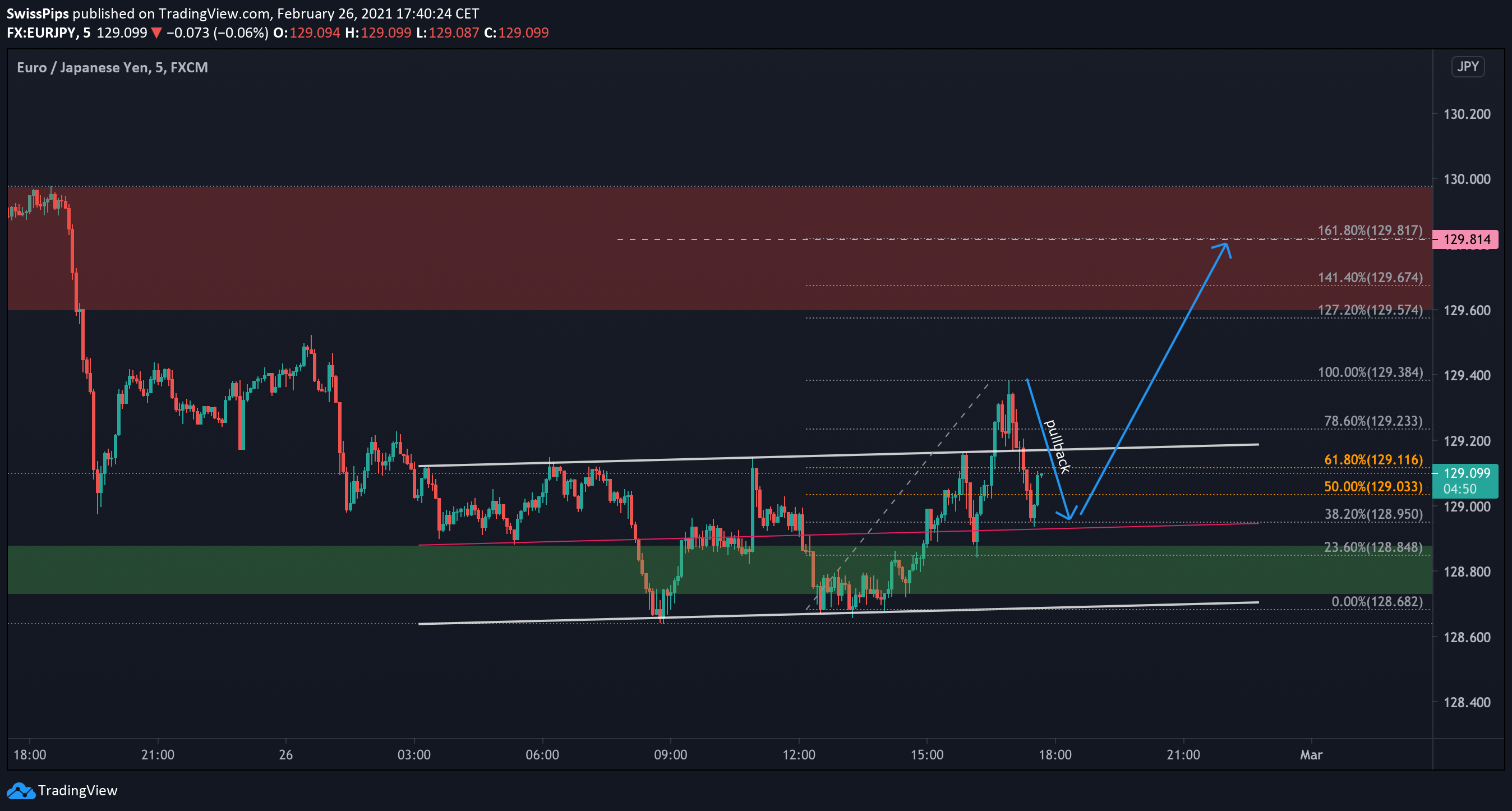Screen dimensions: 1512x811
Task: Click the L:129.087 low price value
Action: tap(447, 33)
